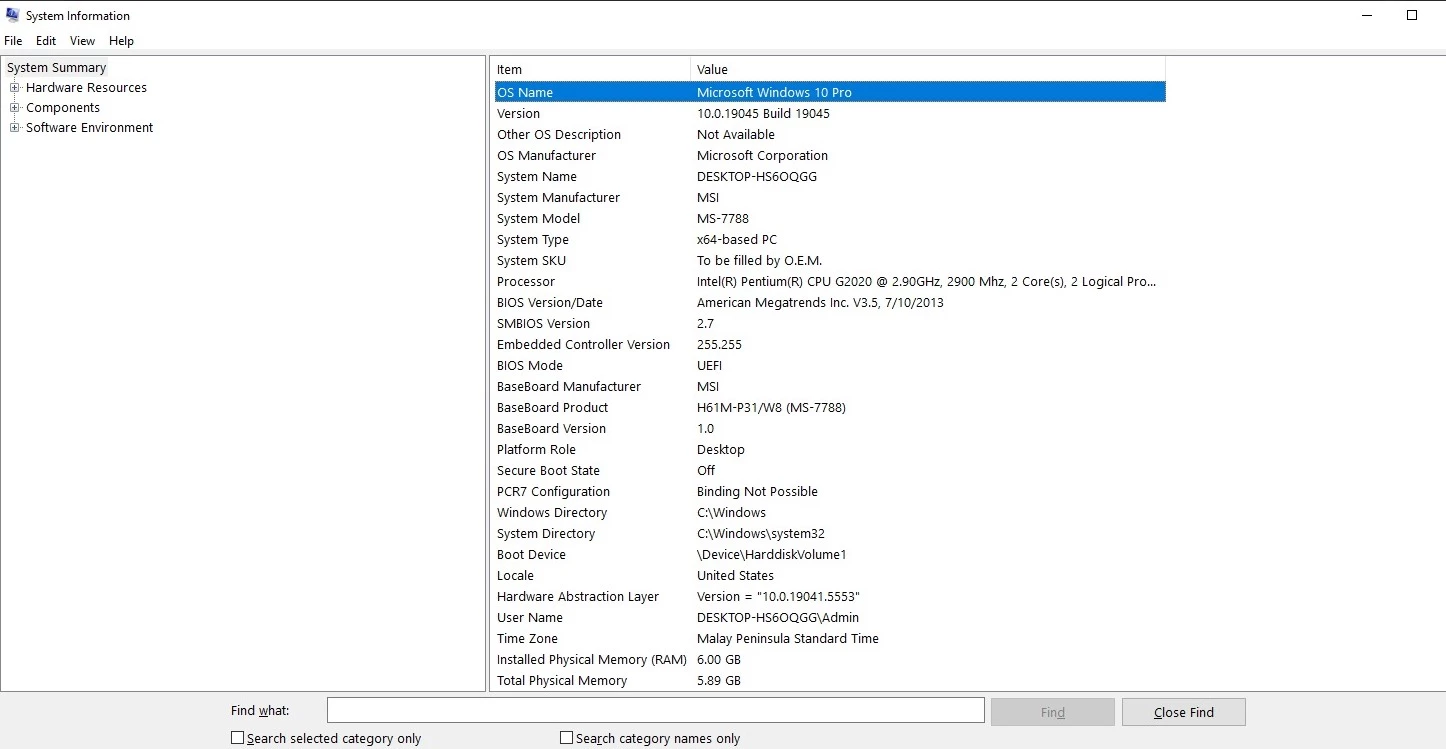Viewport: 1446px width, 749px height.
Task: Select the BaseBoard Product row
Action: click(x=829, y=407)
